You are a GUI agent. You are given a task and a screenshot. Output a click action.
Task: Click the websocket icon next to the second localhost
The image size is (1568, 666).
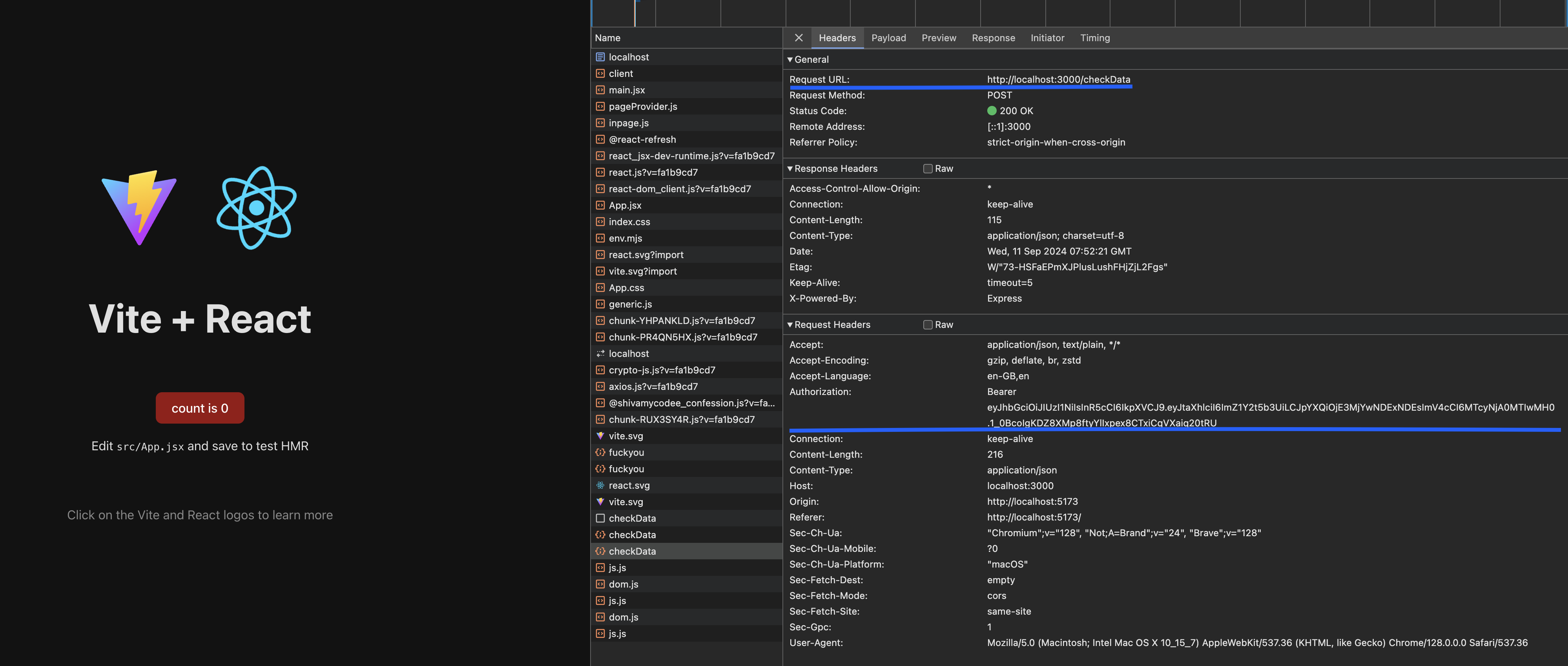click(x=600, y=353)
